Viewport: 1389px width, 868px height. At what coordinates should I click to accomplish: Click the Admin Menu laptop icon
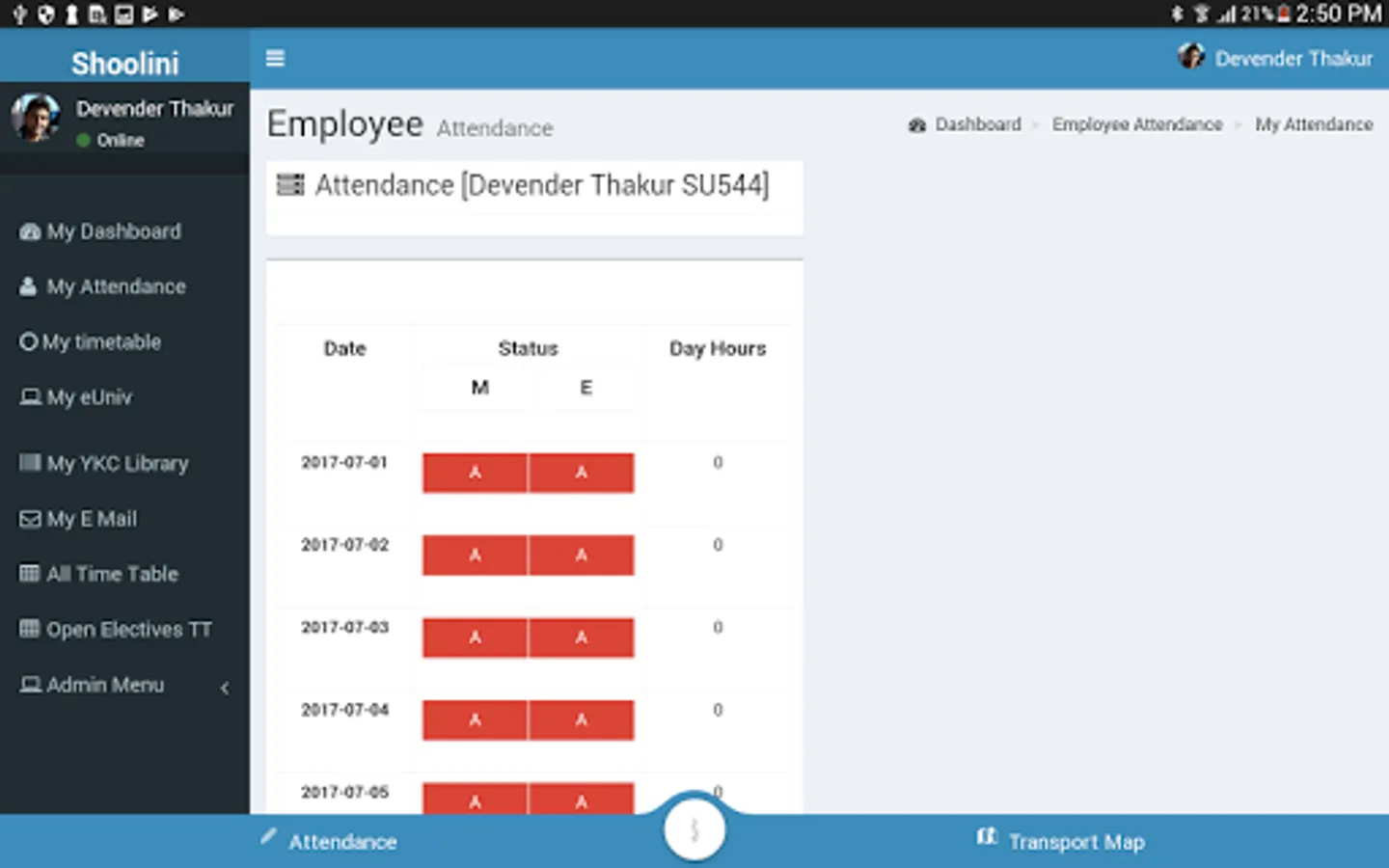[x=31, y=685]
